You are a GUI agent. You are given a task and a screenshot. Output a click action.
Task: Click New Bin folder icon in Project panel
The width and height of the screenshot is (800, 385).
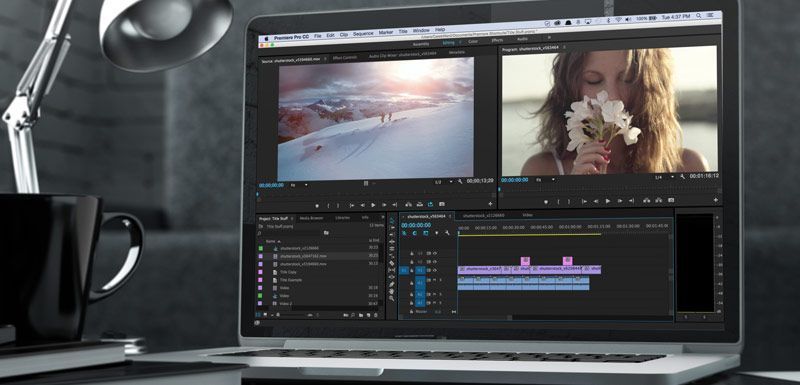coord(361,315)
